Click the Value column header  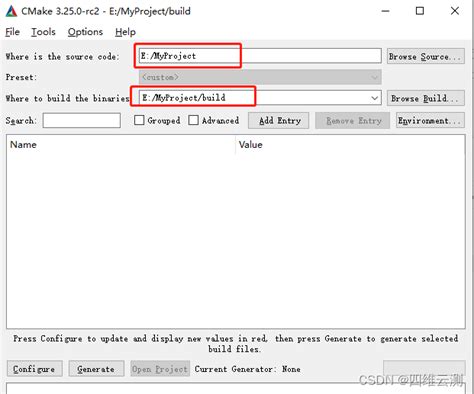point(350,145)
